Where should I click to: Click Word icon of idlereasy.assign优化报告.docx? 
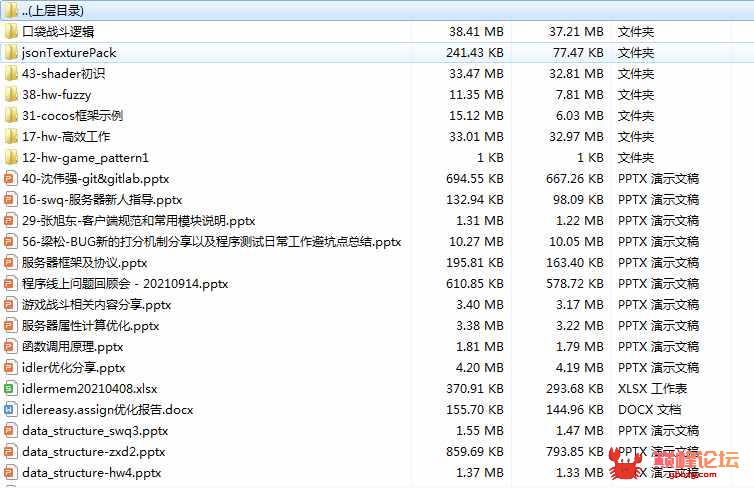[10, 410]
